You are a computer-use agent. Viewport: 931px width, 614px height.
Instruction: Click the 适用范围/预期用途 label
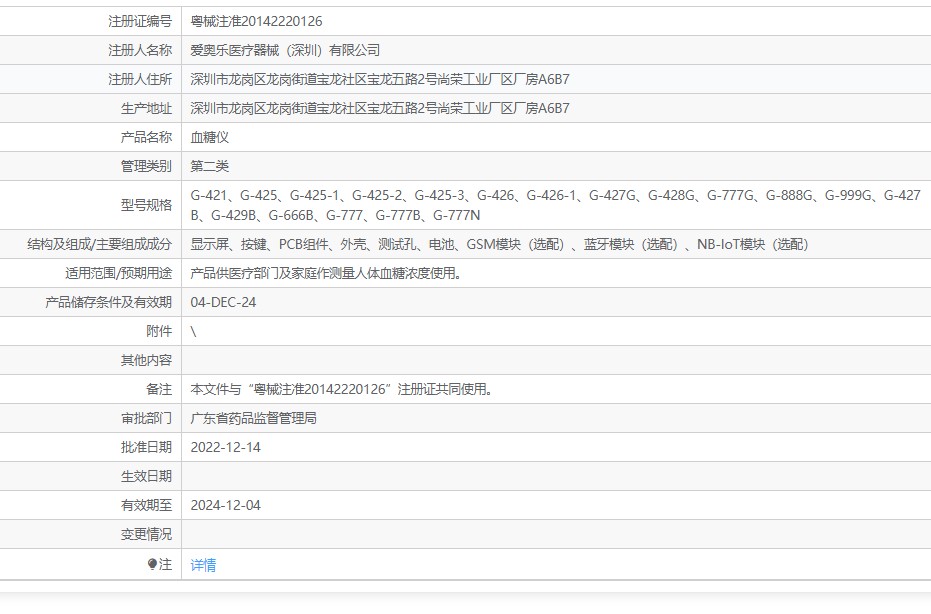[x=119, y=273]
